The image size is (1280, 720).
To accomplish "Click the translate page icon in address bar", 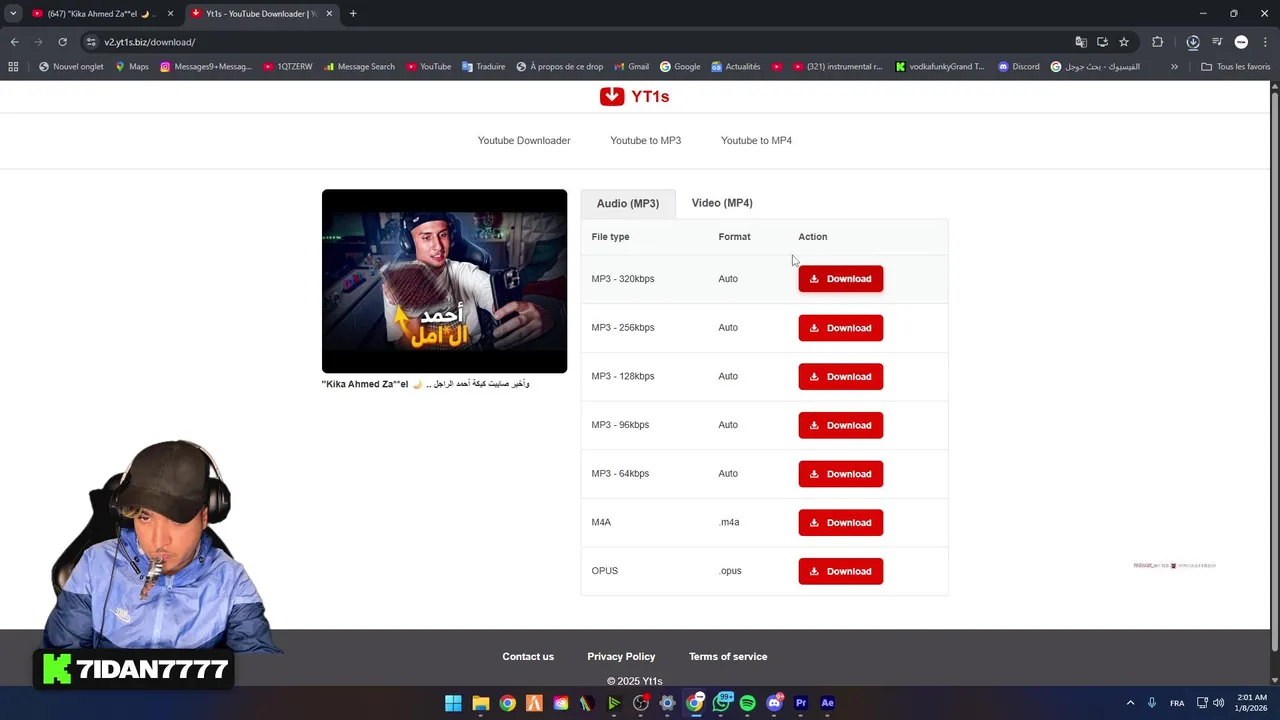I will pyautogui.click(x=1081, y=42).
